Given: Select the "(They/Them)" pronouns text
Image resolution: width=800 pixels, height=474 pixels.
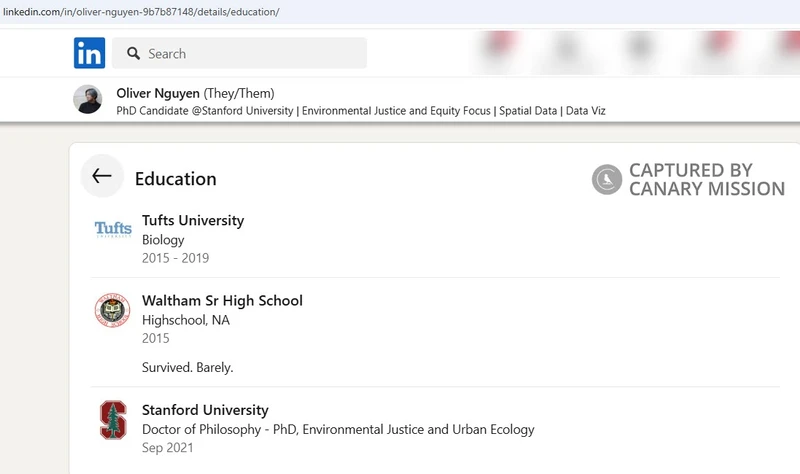Looking at the screenshot, I should click(239, 93).
